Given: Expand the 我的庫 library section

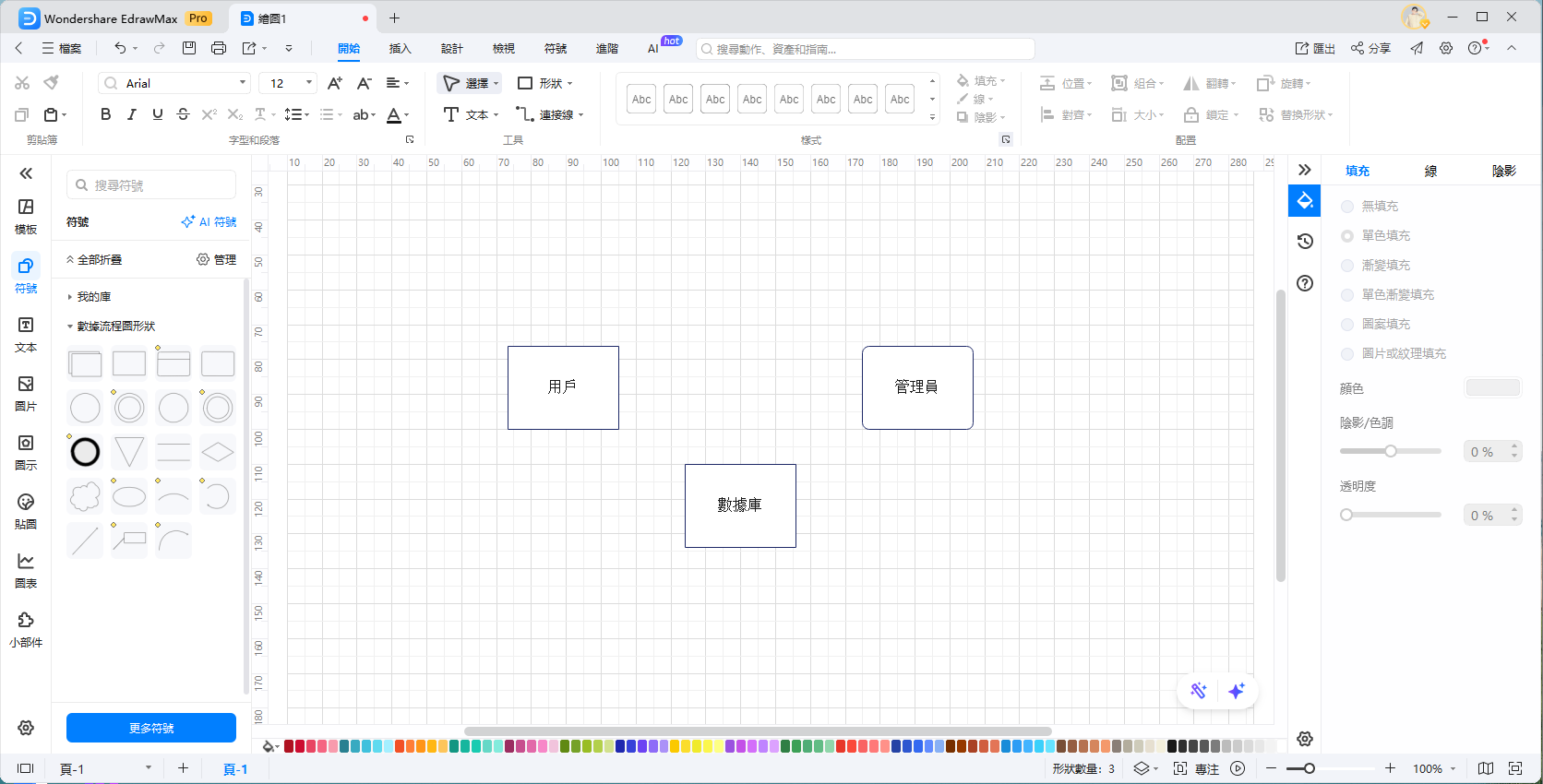Looking at the screenshot, I should point(93,297).
